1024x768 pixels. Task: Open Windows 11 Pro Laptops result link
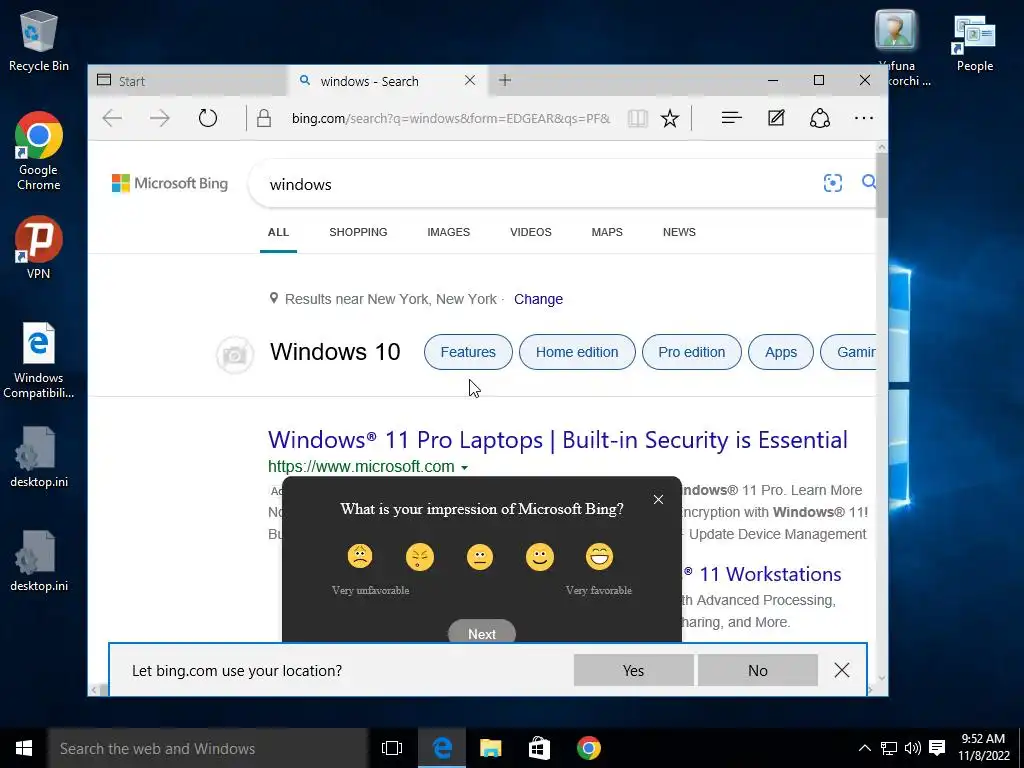coord(558,440)
